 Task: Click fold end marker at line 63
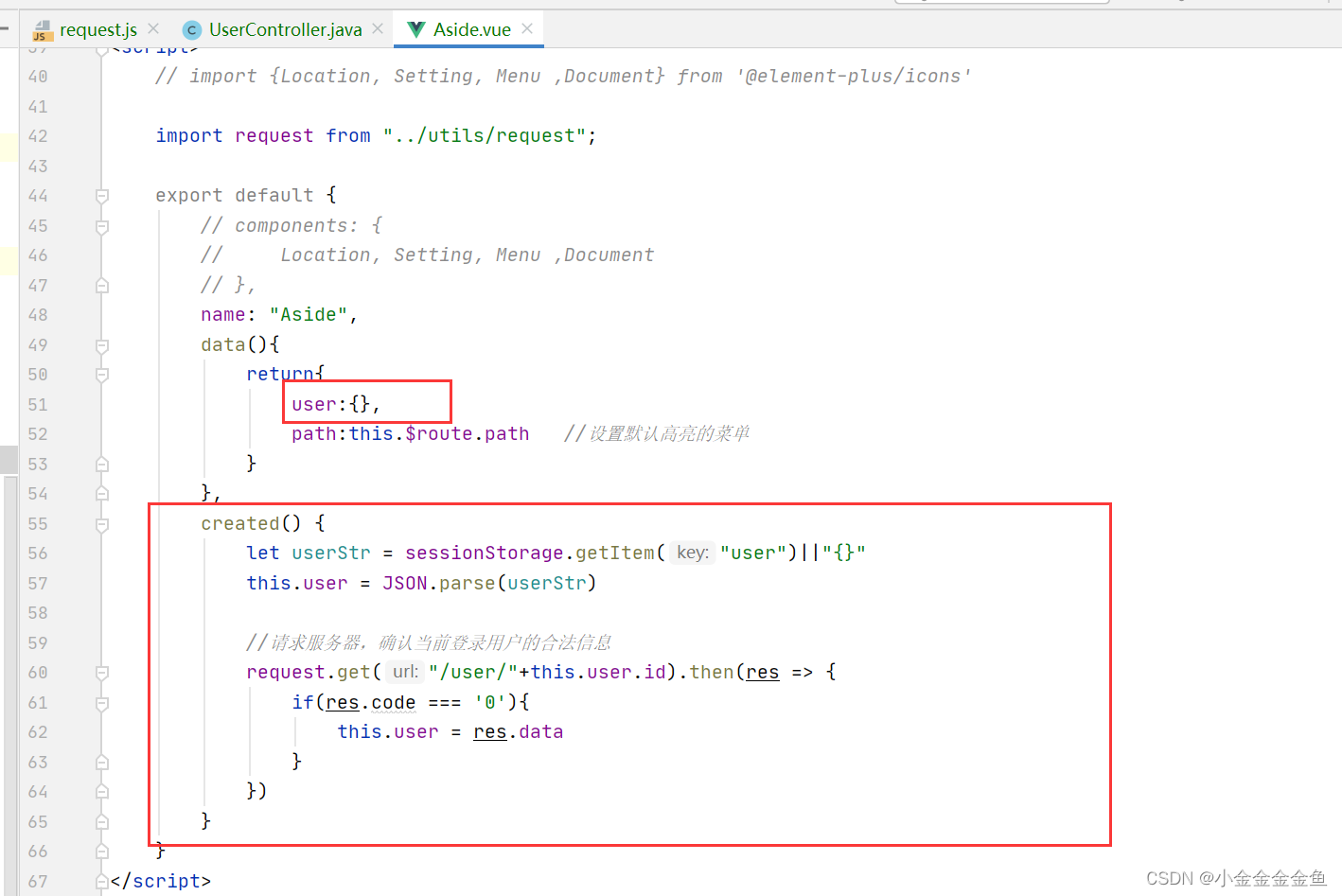[102, 763]
